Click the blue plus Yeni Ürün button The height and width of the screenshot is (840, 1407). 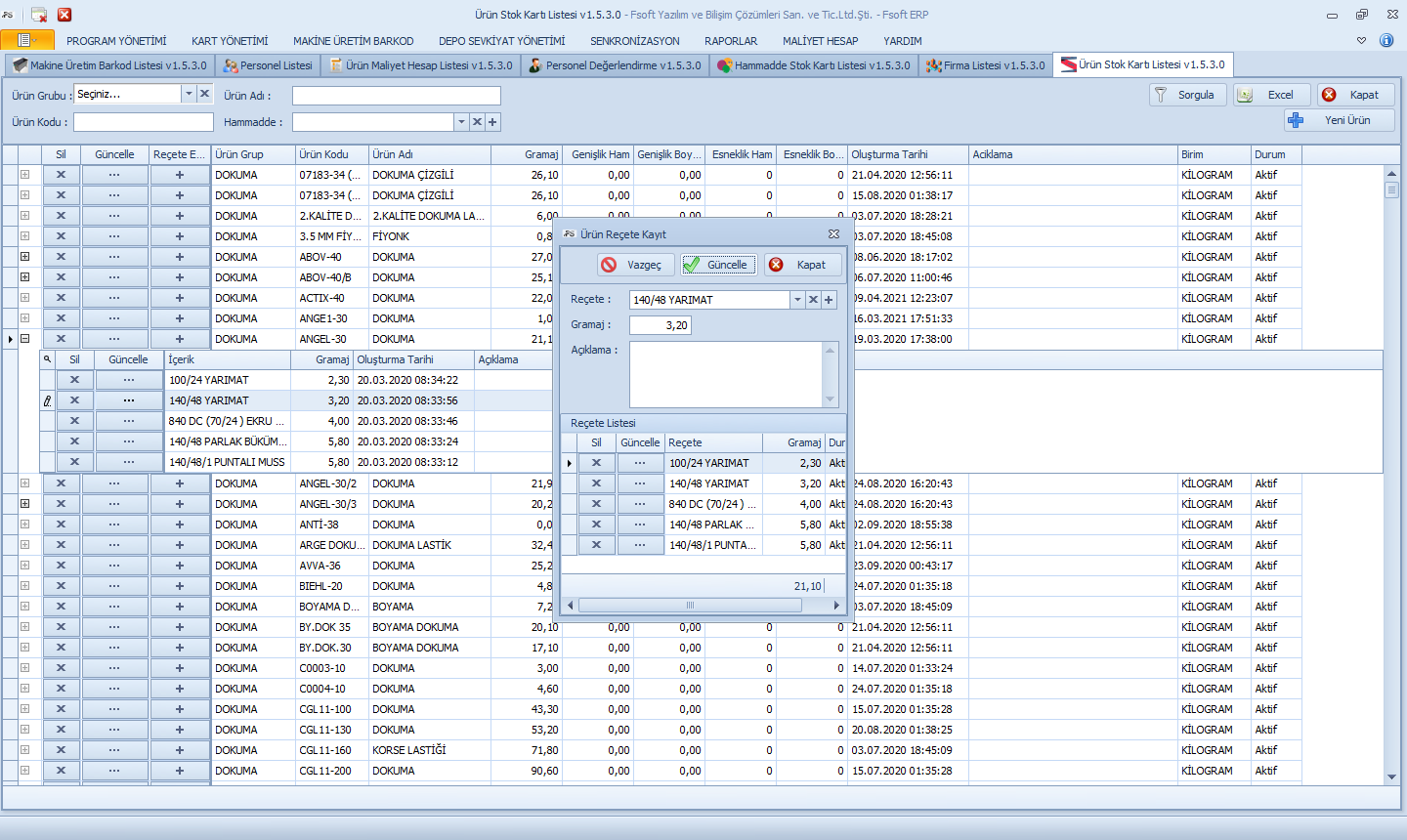click(x=1339, y=120)
